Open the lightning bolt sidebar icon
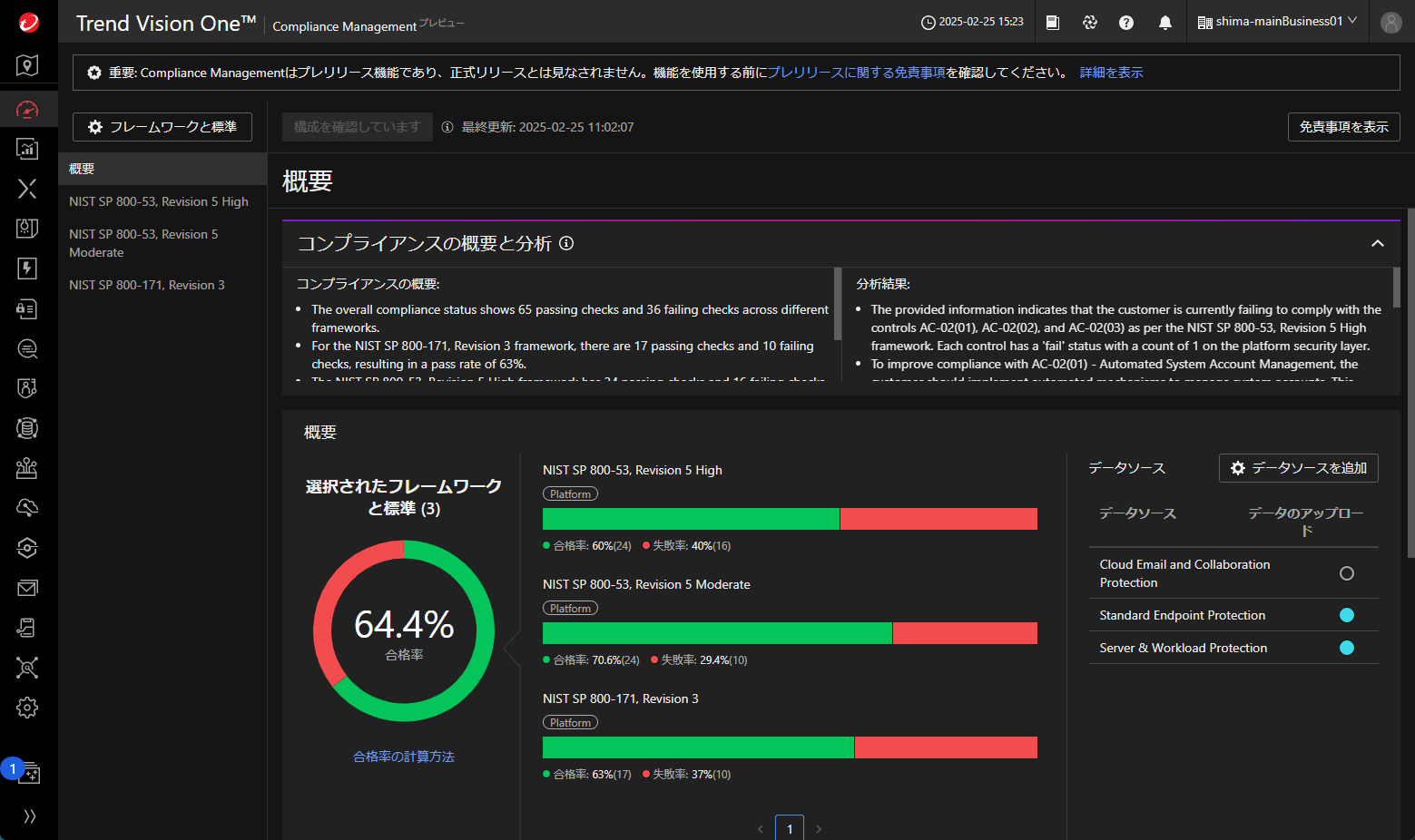The width and height of the screenshot is (1415, 840). tap(27, 269)
